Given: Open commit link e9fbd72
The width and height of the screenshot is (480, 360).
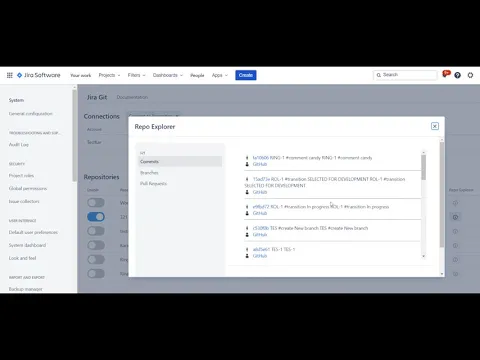Looking at the screenshot, I should click(261, 207).
